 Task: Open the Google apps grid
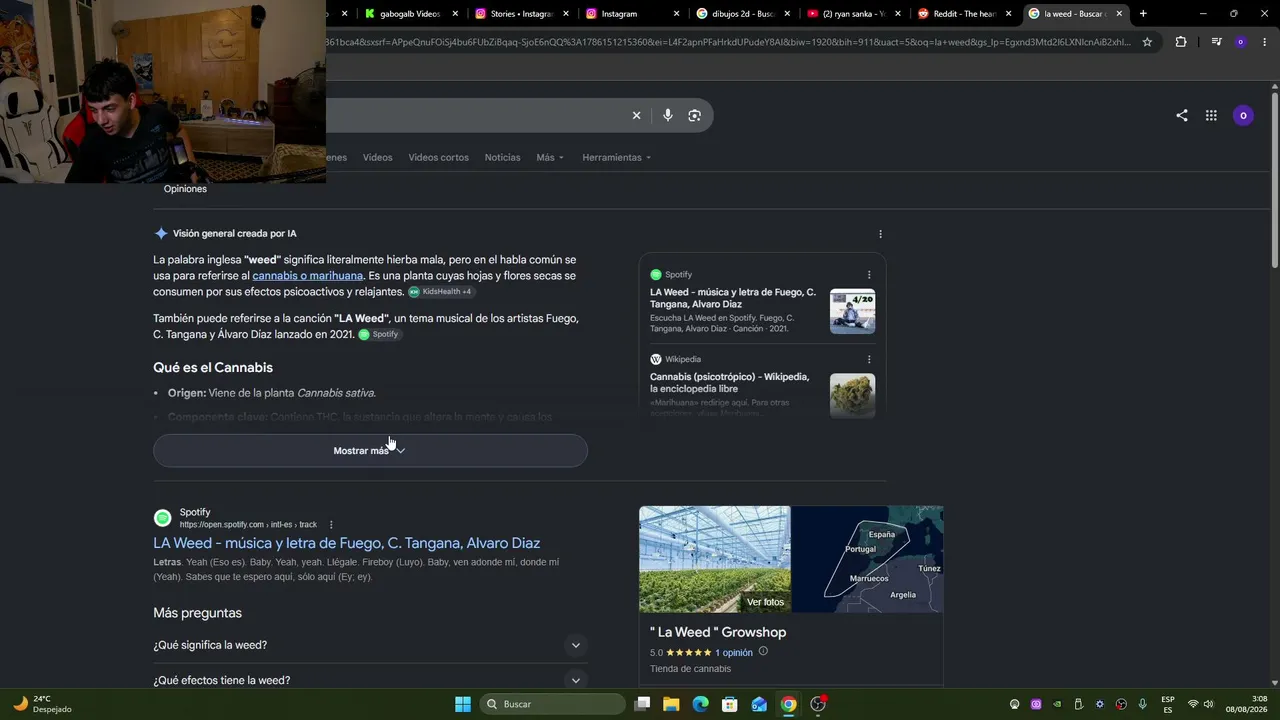[x=1211, y=115]
